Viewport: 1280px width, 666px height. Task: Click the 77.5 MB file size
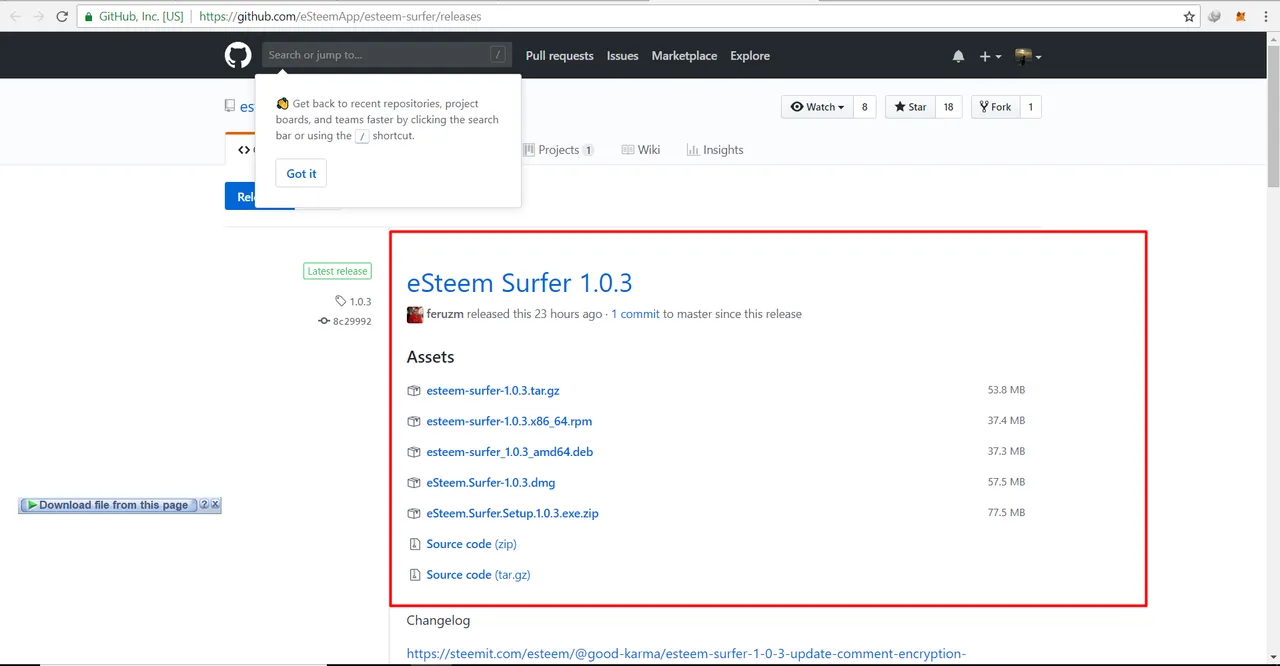click(x=1006, y=513)
